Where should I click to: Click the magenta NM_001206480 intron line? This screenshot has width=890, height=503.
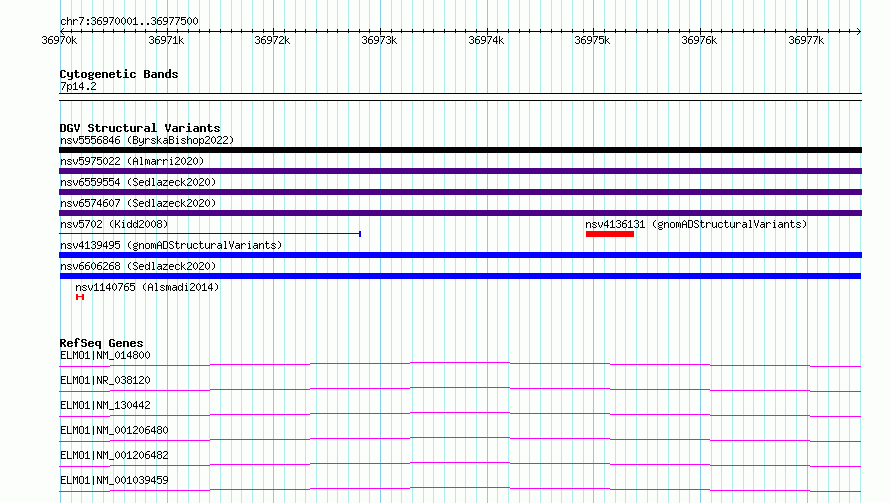pos(460,439)
